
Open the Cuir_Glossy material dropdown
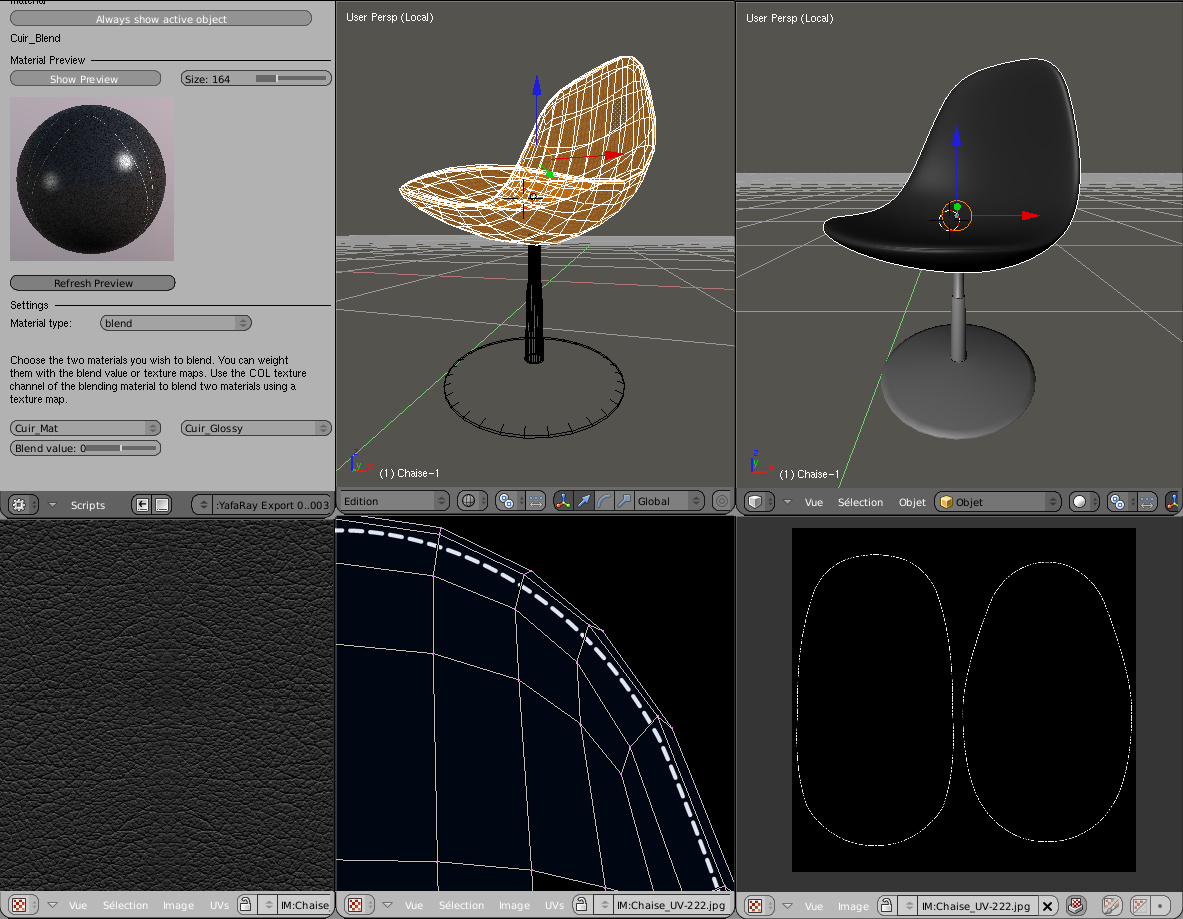257,428
